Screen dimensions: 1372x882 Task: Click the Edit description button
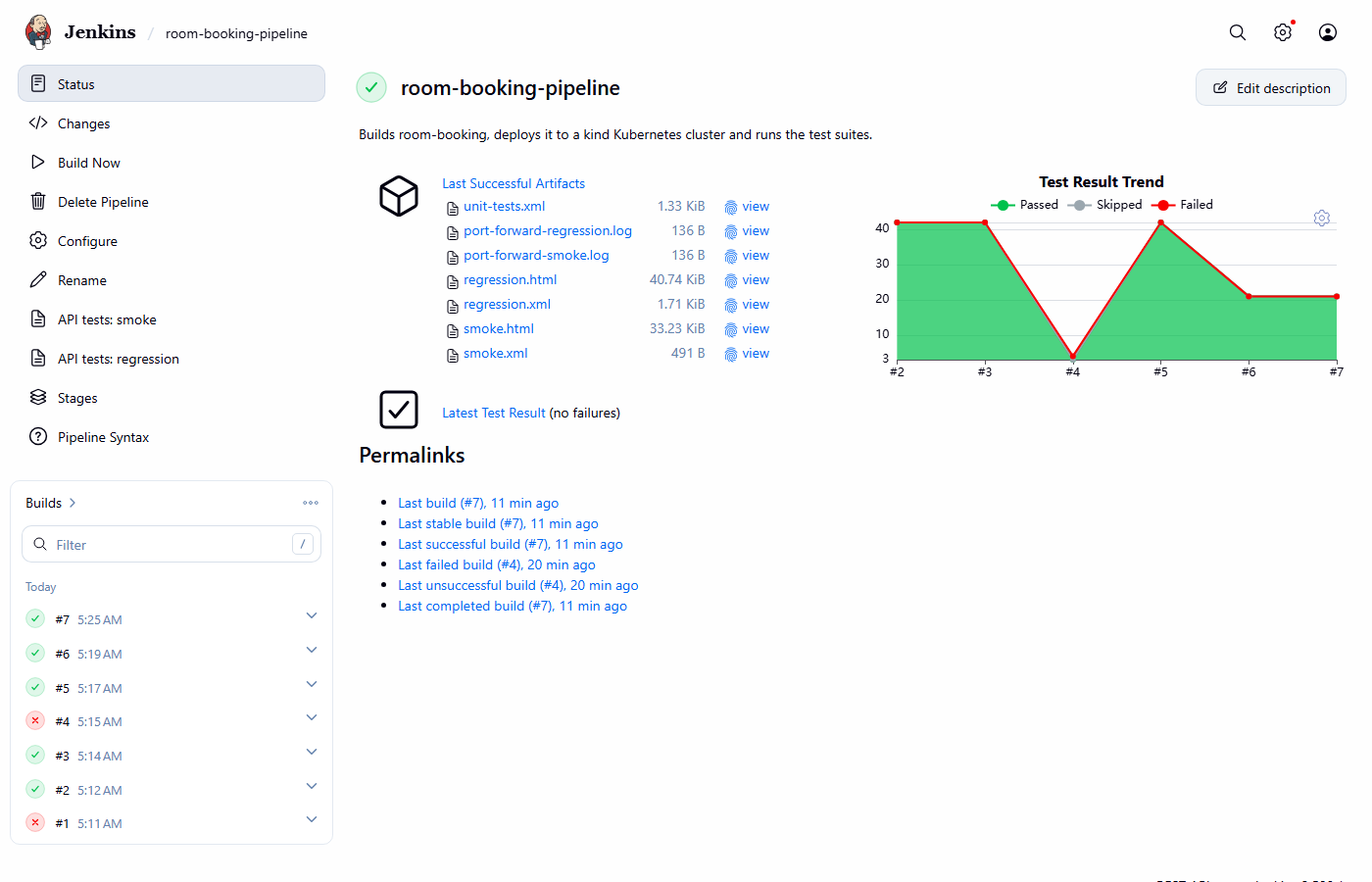(1271, 88)
